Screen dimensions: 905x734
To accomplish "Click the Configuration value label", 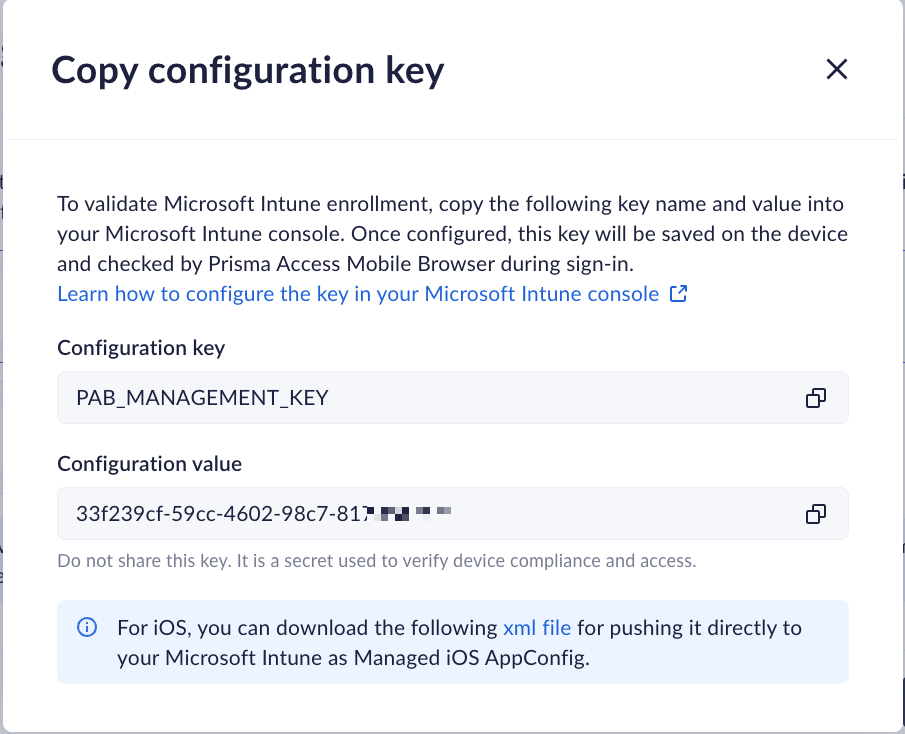I will coord(149,464).
